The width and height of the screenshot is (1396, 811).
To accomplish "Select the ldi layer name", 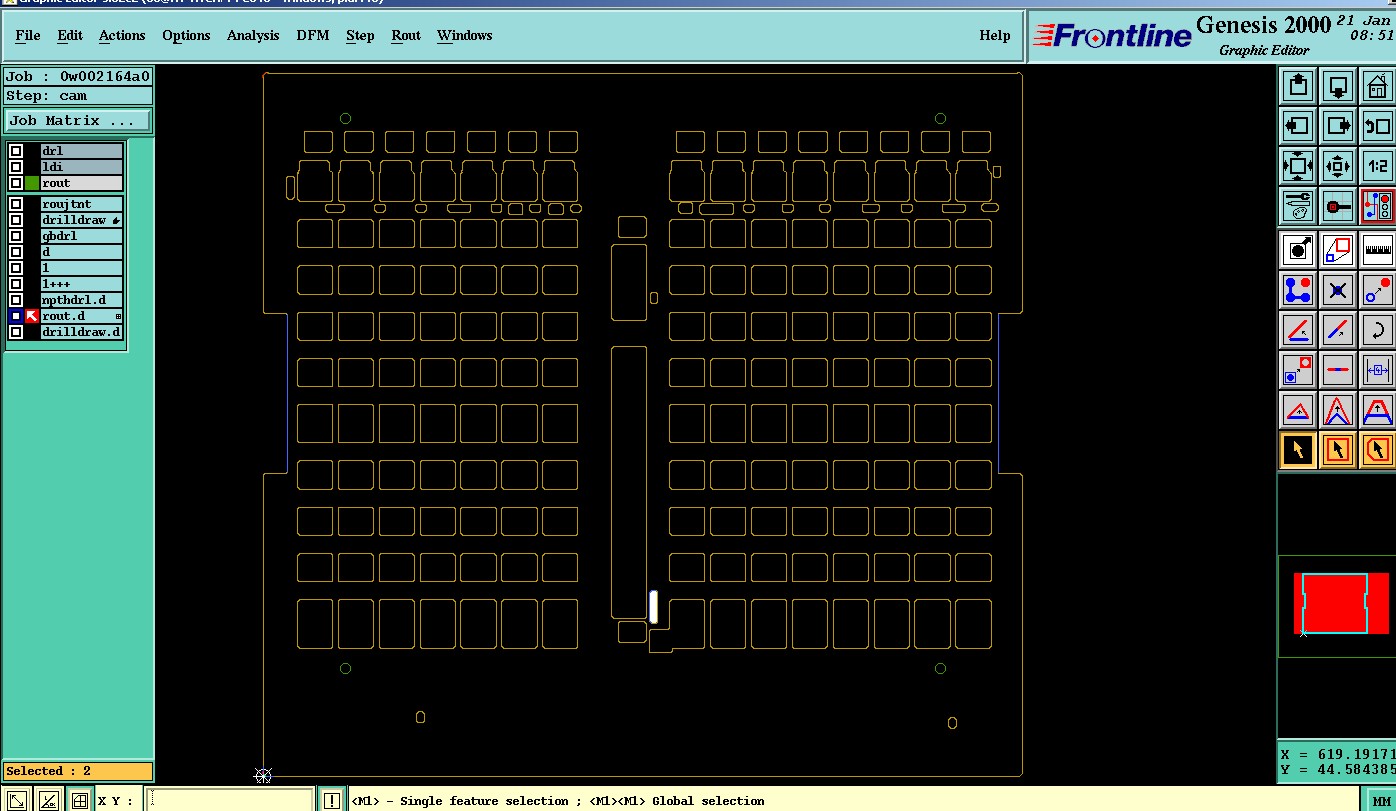I will click(x=82, y=167).
